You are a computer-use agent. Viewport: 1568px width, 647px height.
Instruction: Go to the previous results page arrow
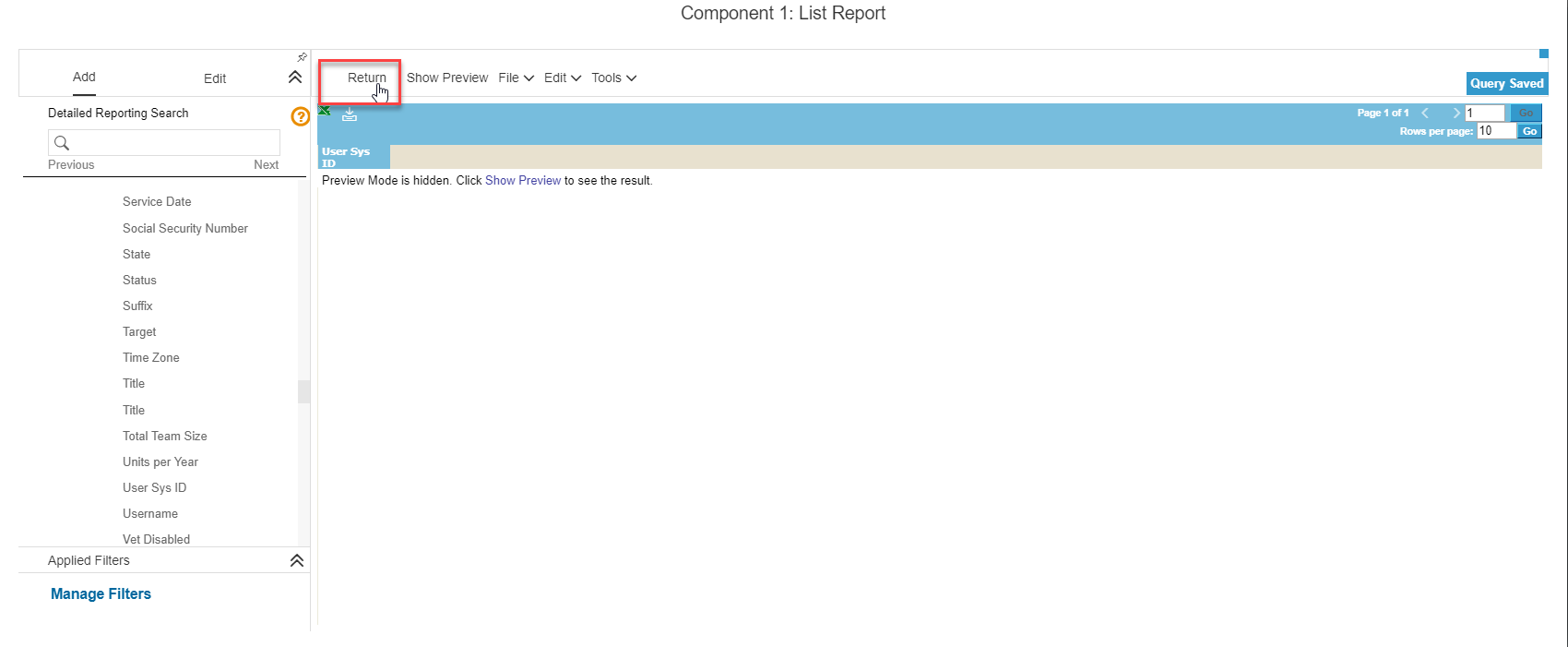[x=1425, y=113]
